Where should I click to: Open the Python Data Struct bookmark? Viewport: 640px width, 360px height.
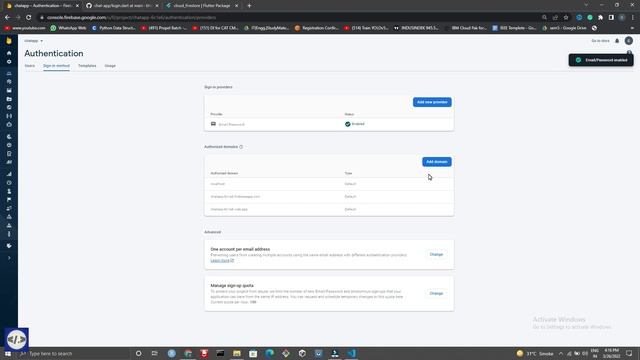point(113,28)
